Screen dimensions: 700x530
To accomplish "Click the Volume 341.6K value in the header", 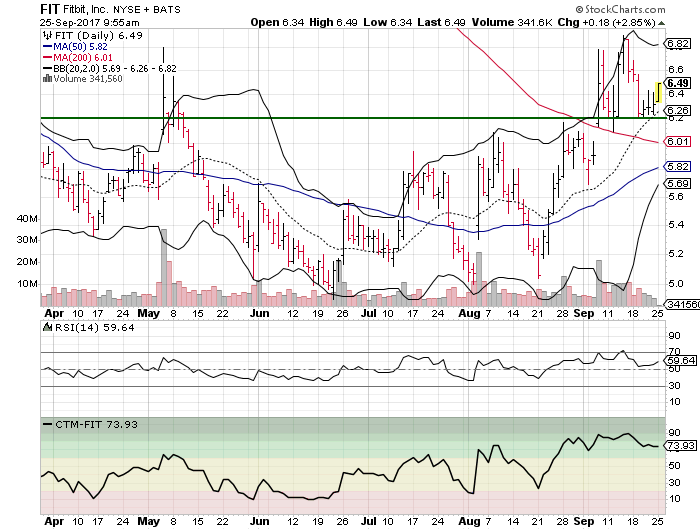I will (x=512, y=22).
